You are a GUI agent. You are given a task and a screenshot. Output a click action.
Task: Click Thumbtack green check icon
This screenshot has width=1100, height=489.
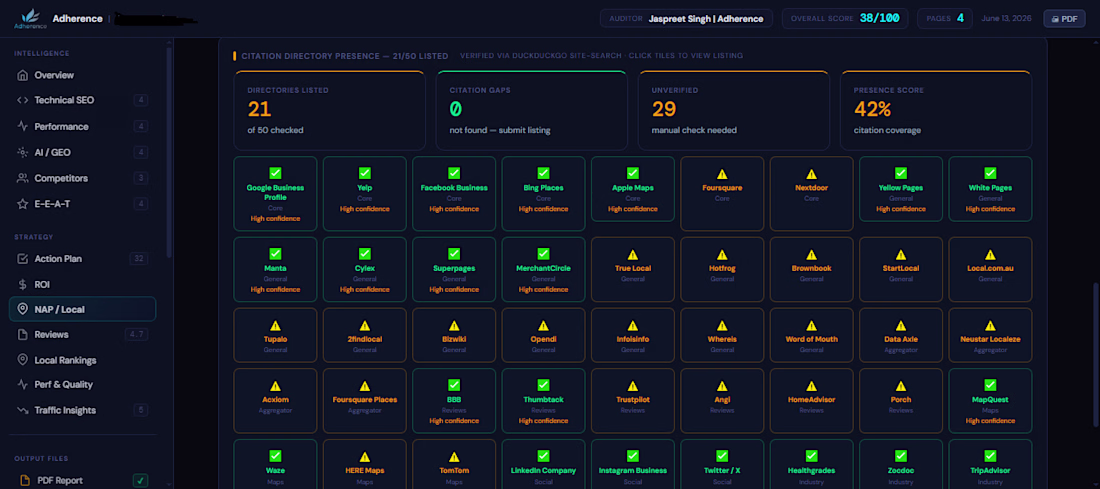point(543,385)
